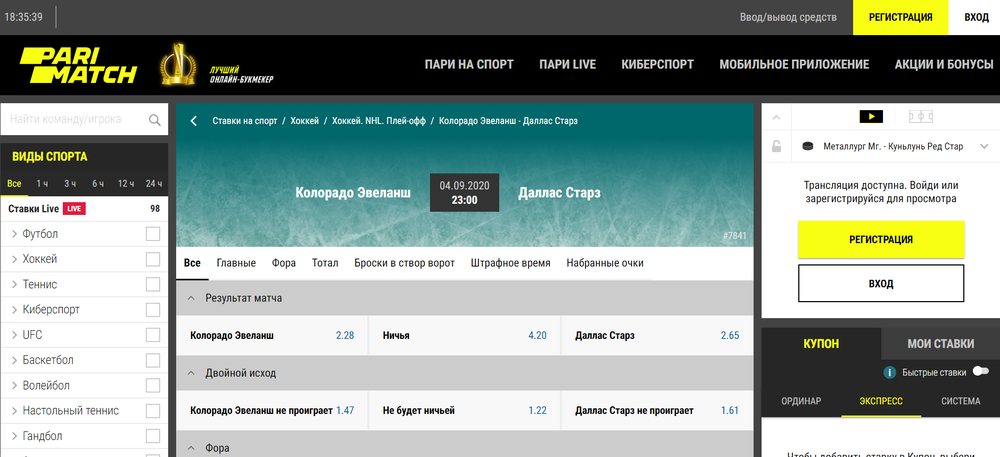This screenshot has width=1000, height=457.
Task: Open the Металлург Мг. match dropdown
Action: (x=984, y=147)
